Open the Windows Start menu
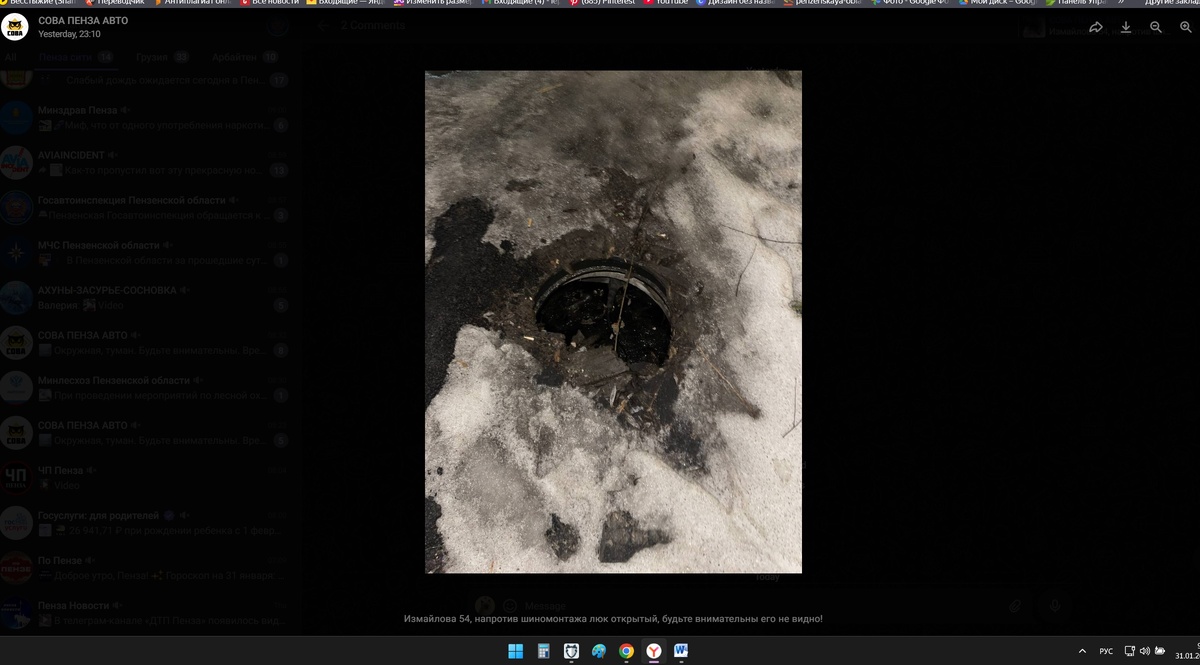Viewport: 1200px width, 665px height. [x=515, y=651]
